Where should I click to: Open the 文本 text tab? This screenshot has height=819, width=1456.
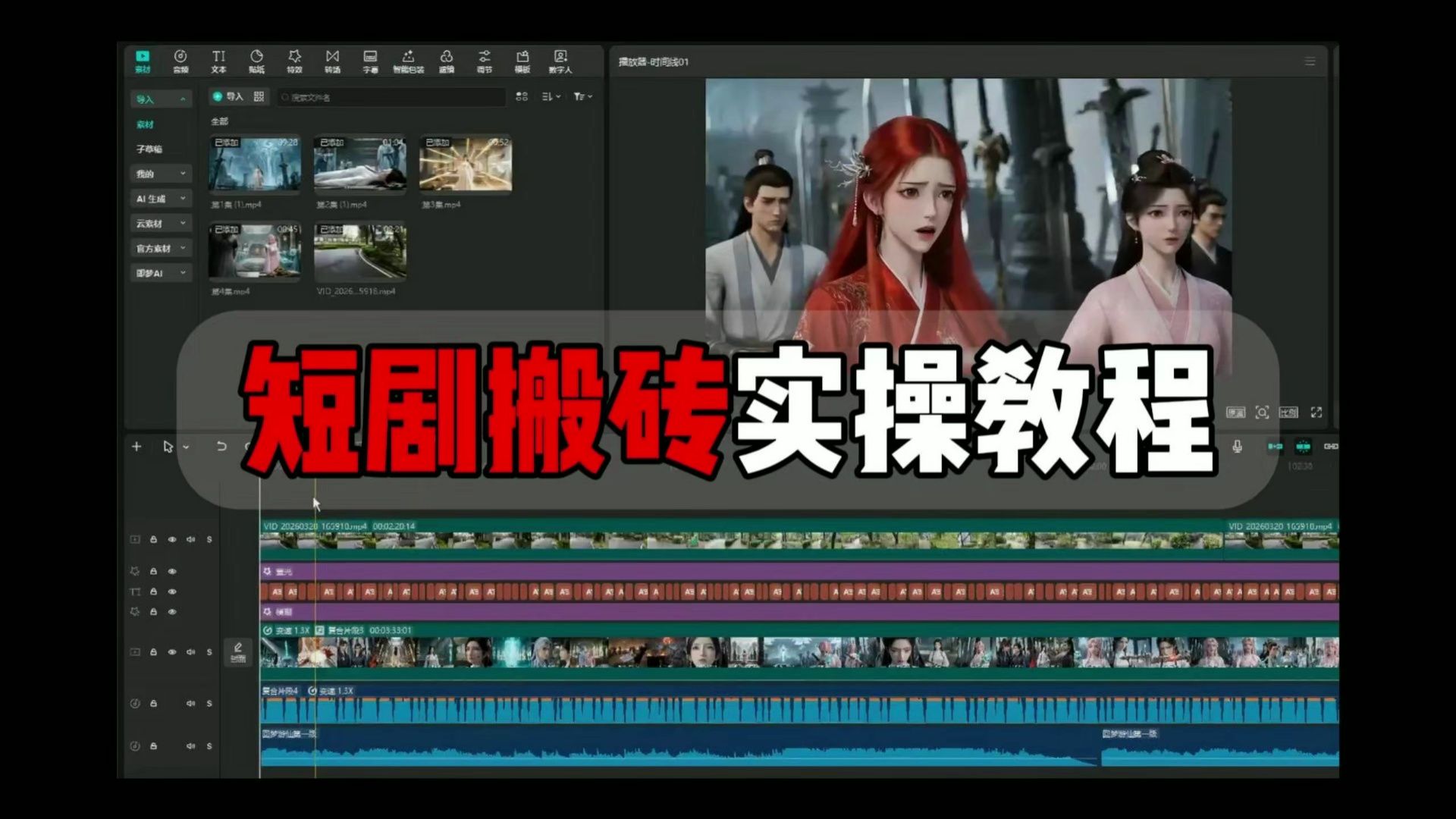(218, 61)
